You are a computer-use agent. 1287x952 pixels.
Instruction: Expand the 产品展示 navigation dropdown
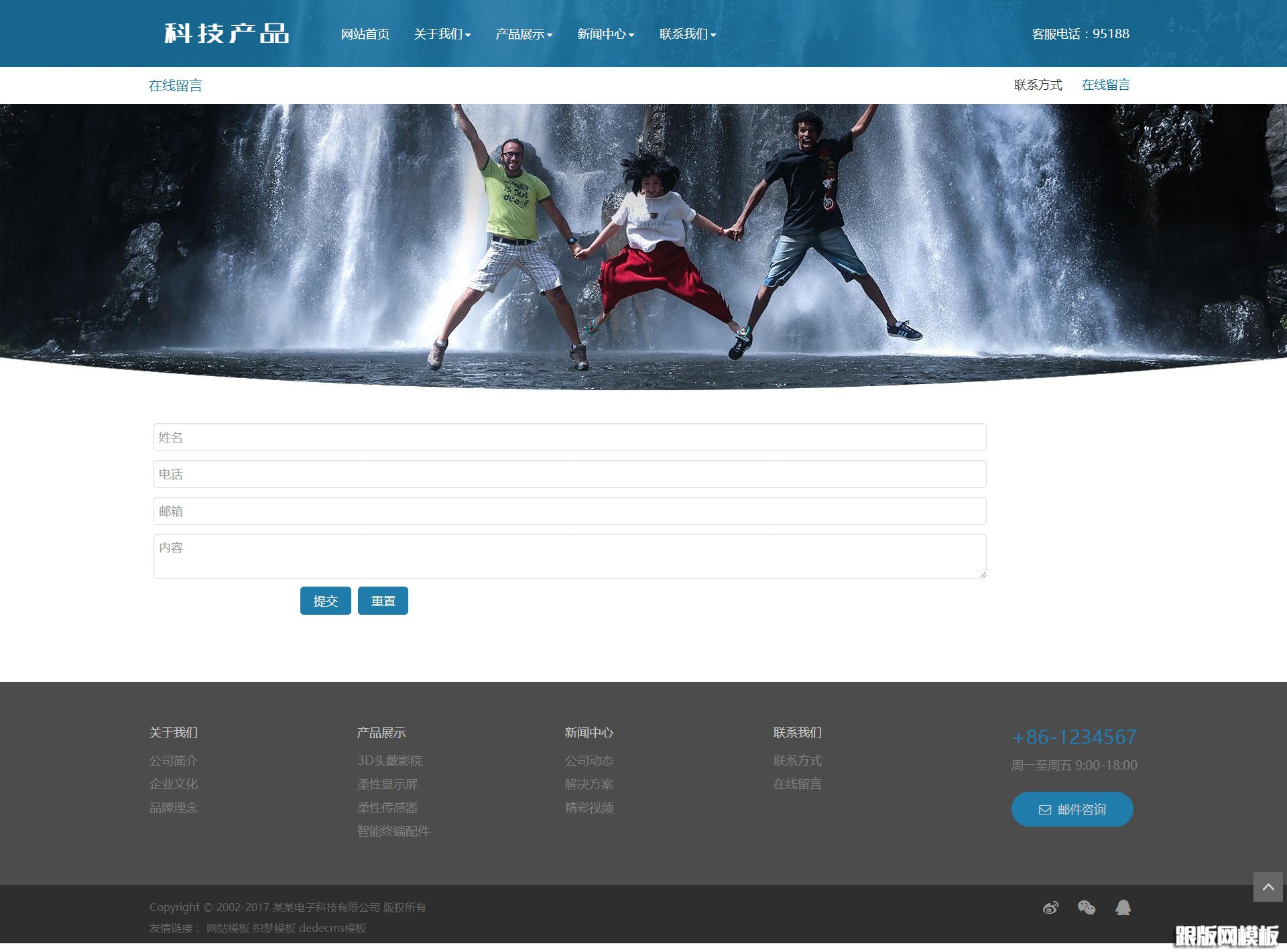[x=524, y=34]
